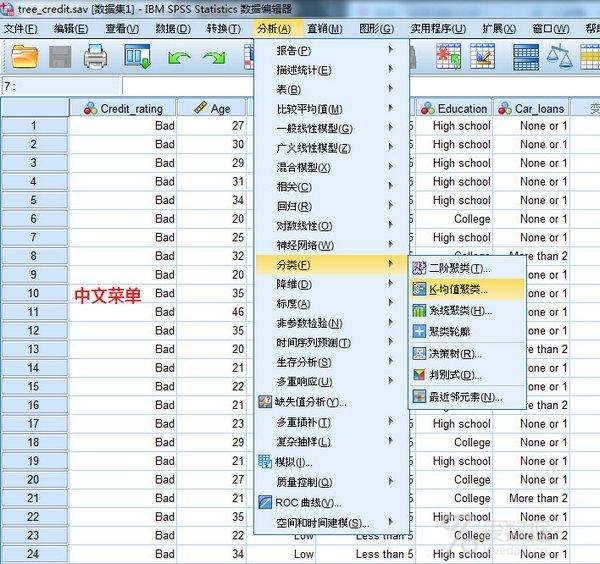Open the 数据(D) menu
600x564 pixels.
click(x=173, y=29)
